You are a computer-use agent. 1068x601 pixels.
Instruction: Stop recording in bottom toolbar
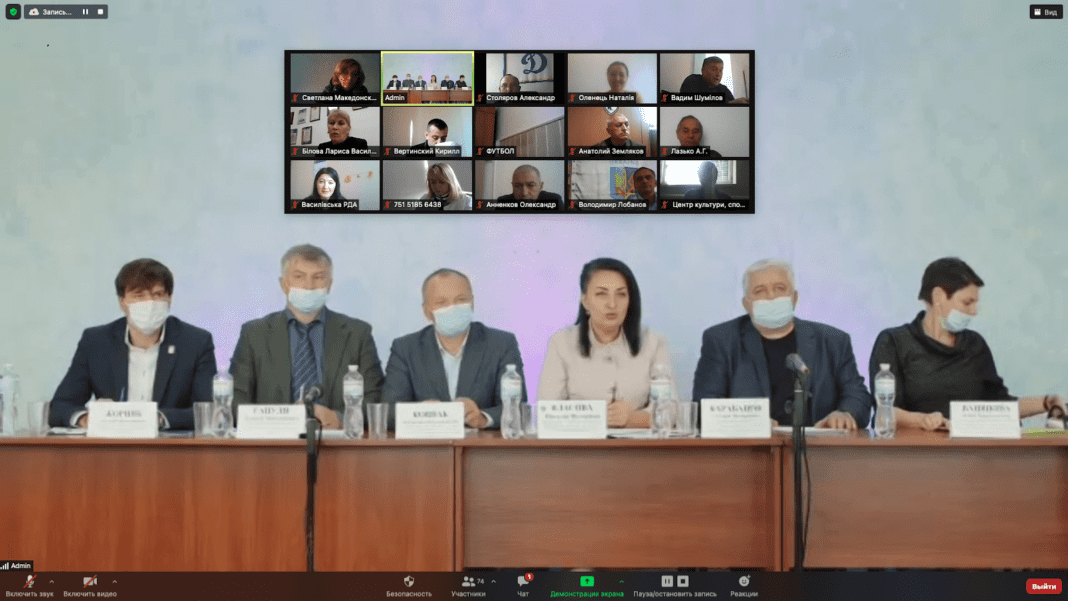point(683,581)
